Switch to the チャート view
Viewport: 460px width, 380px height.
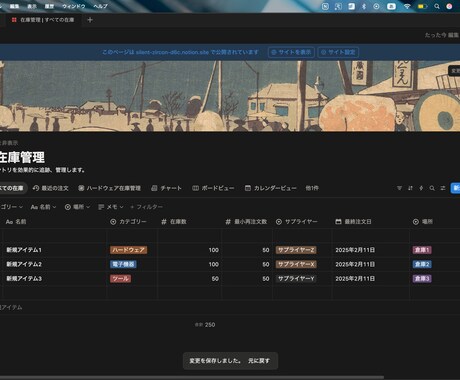[x=166, y=188]
